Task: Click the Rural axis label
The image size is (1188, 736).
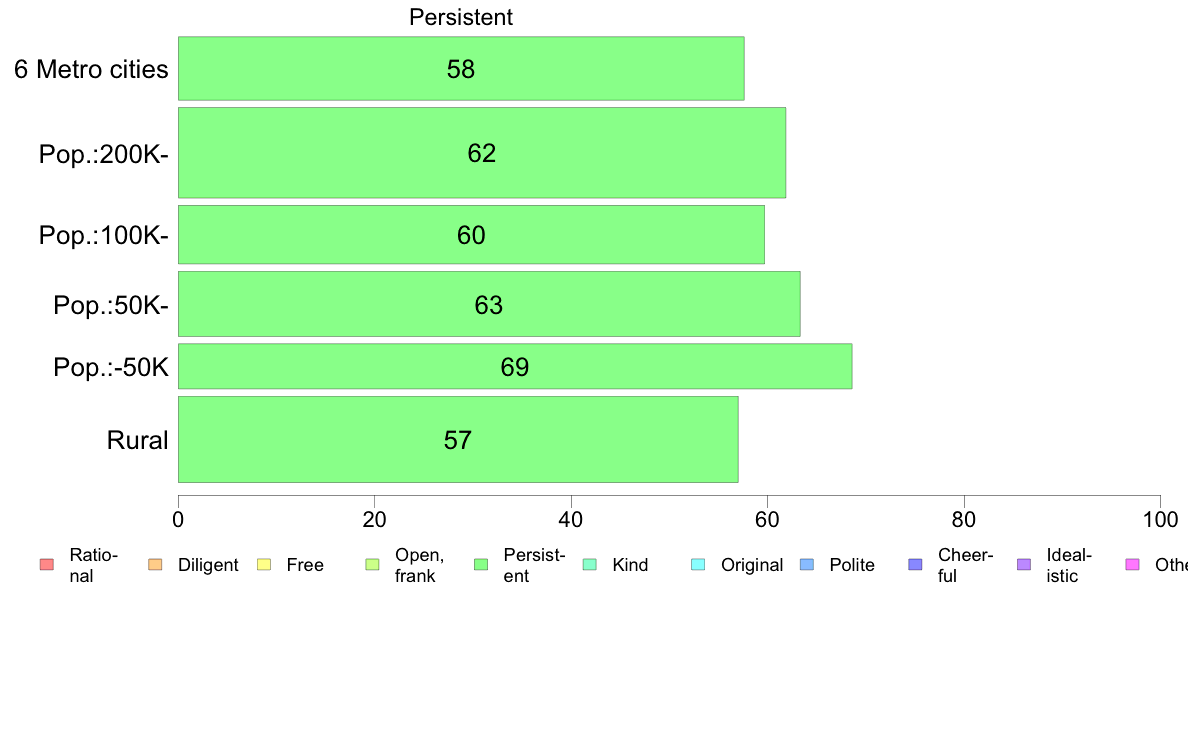Action: pos(137,440)
